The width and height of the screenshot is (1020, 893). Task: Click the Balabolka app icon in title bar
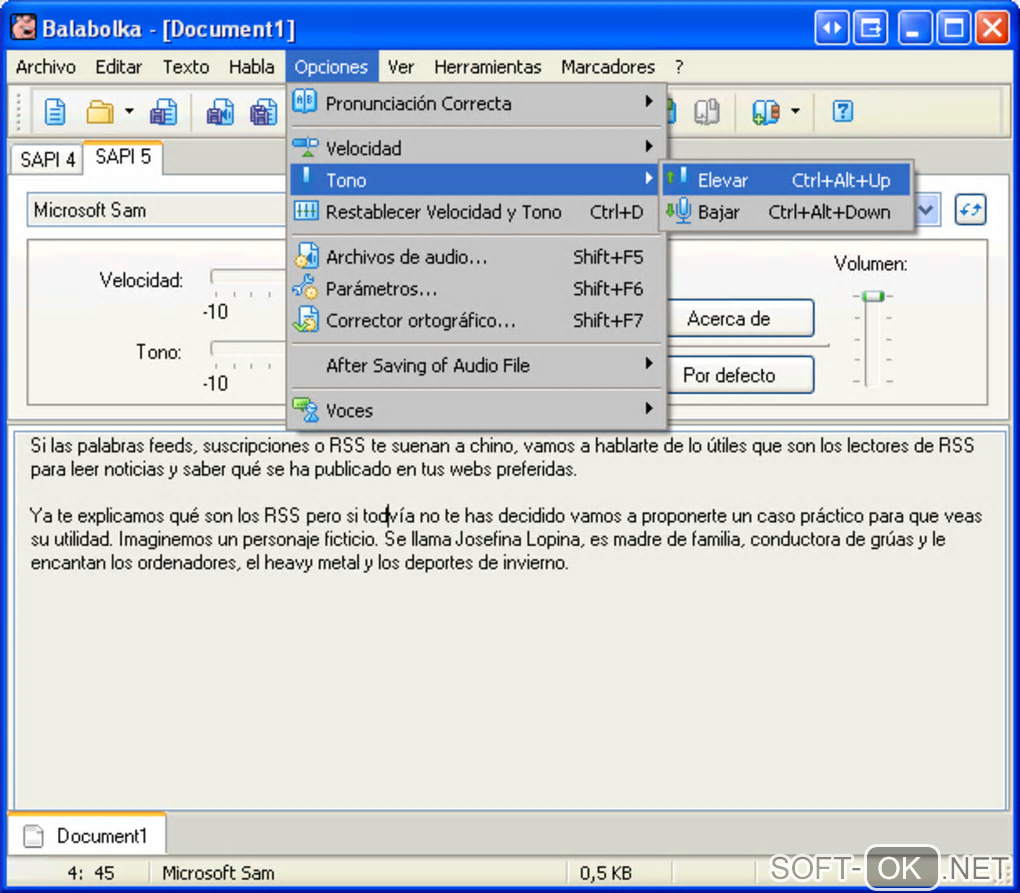pos(23,28)
